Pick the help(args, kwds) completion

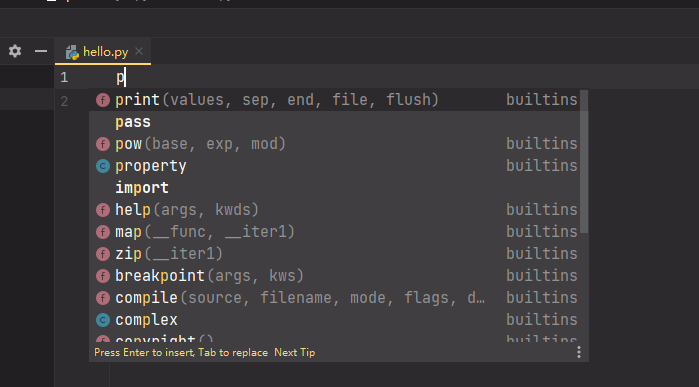pos(334,210)
